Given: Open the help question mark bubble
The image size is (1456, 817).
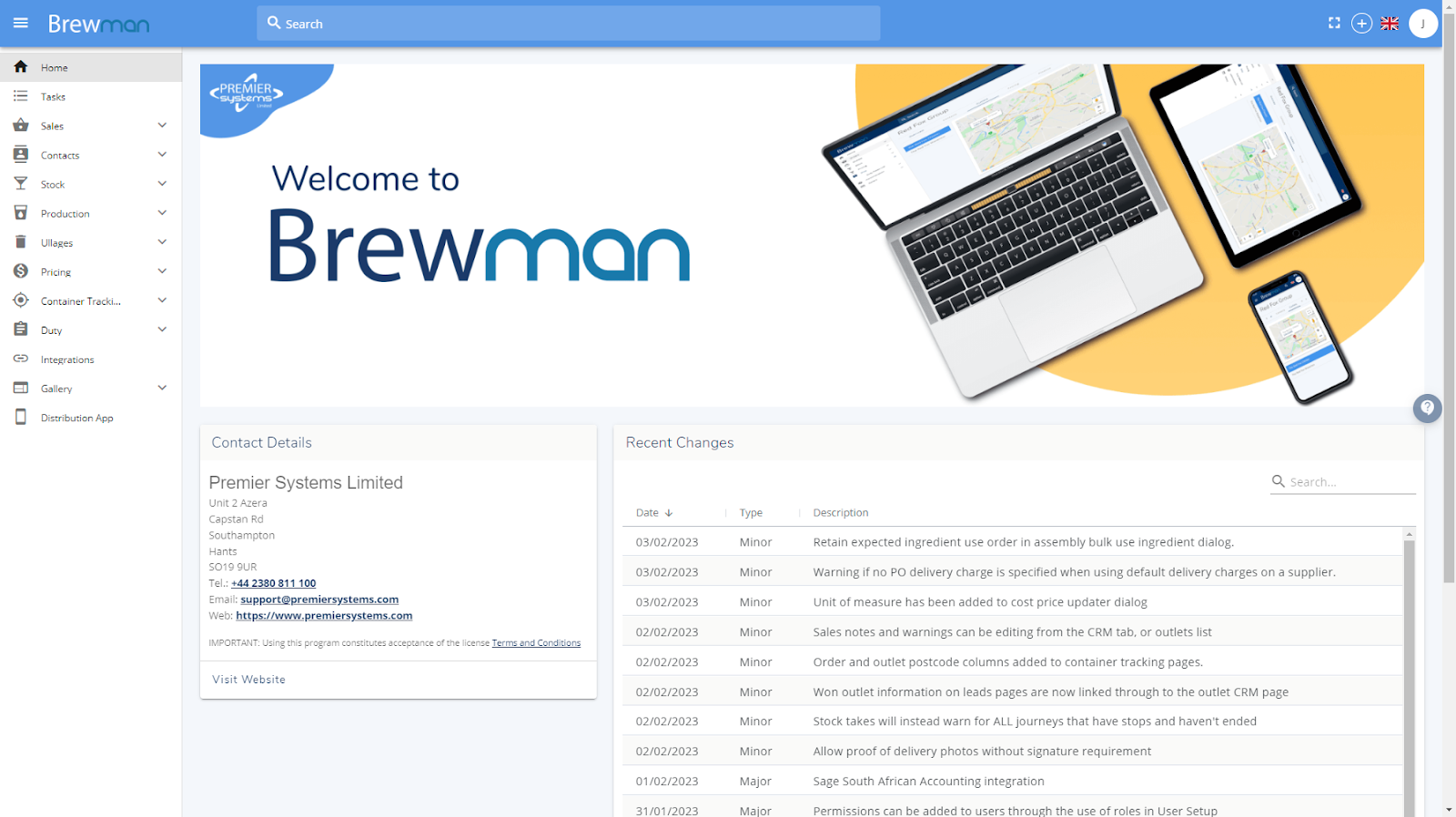Looking at the screenshot, I should 1427,408.
